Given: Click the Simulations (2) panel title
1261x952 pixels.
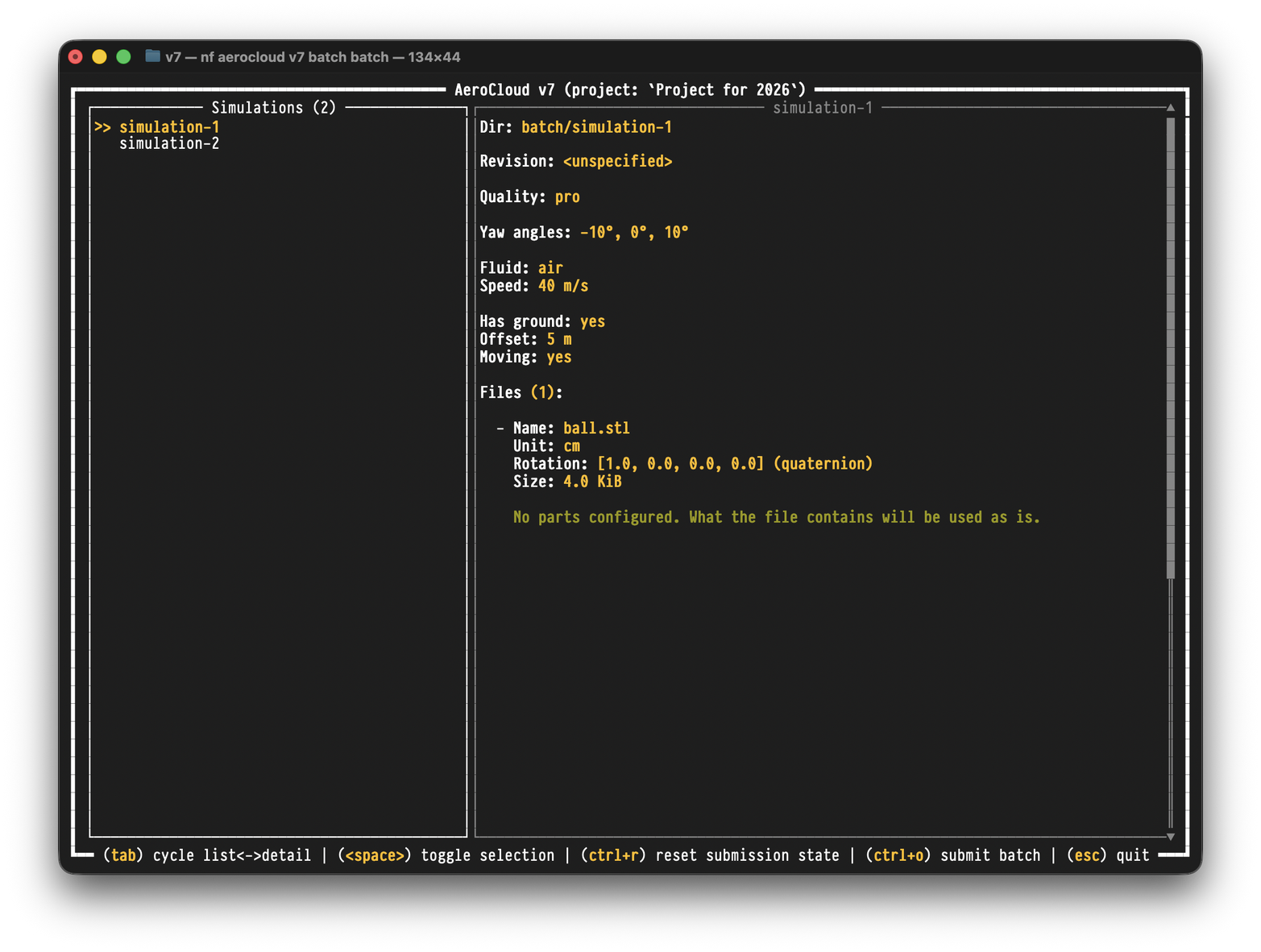Looking at the screenshot, I should point(273,108).
